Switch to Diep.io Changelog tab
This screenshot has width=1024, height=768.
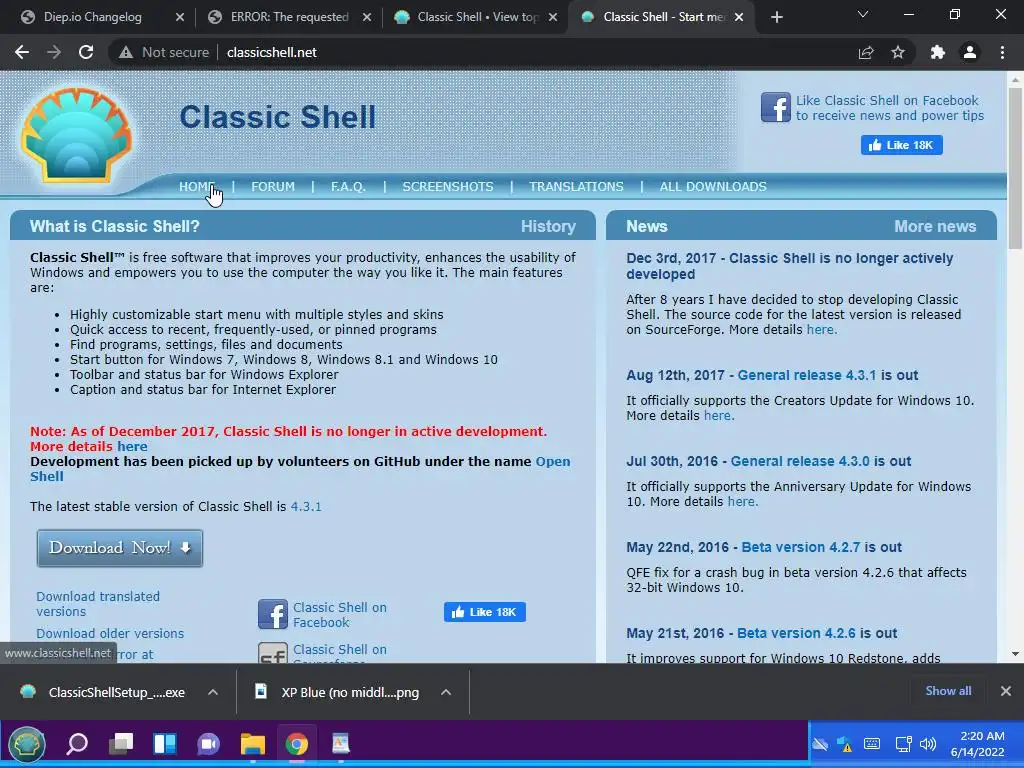pos(93,17)
